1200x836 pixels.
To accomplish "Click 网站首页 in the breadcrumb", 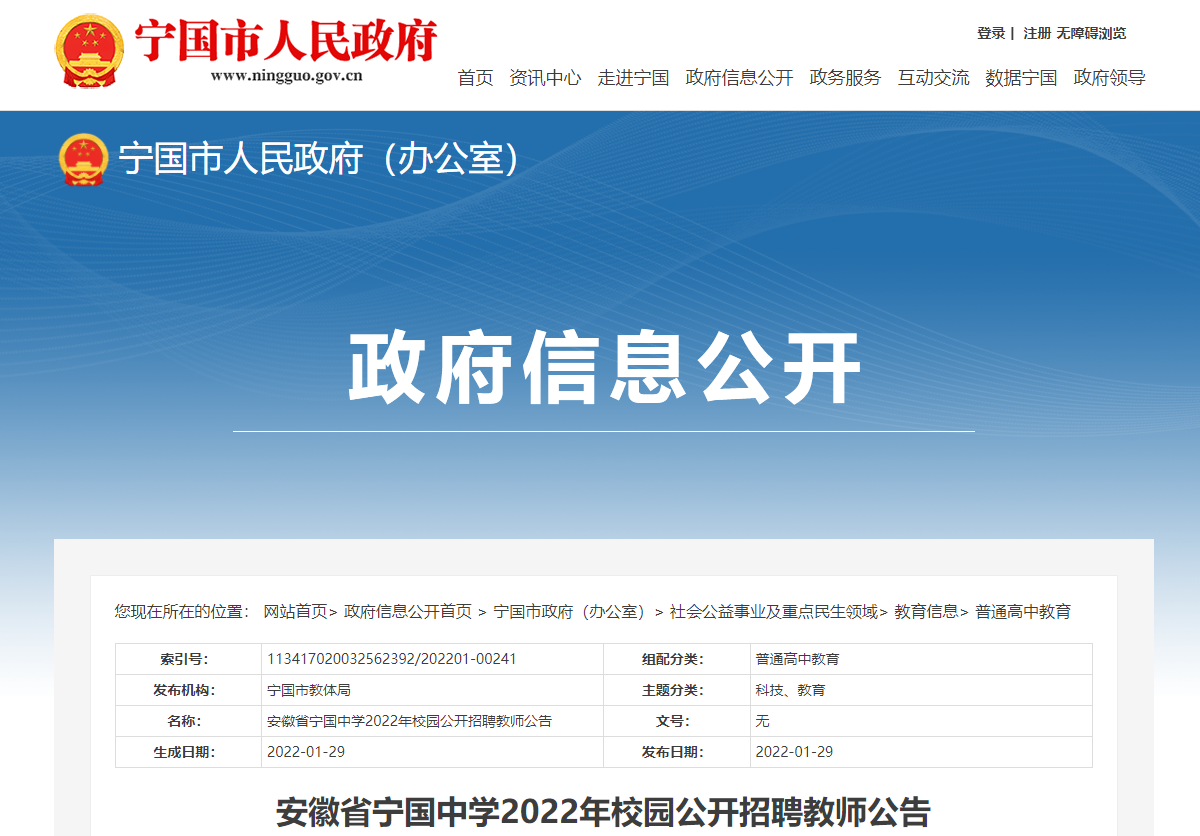I will [295, 611].
